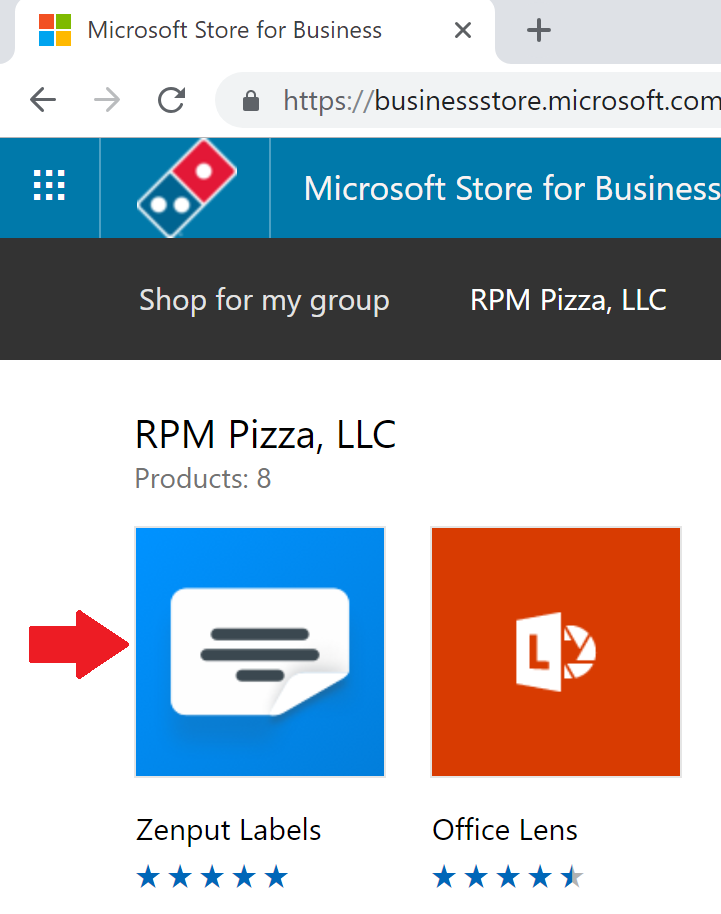This screenshot has width=721, height=914.
Task: Click the Zenput Labels star rating
Action: point(212,877)
